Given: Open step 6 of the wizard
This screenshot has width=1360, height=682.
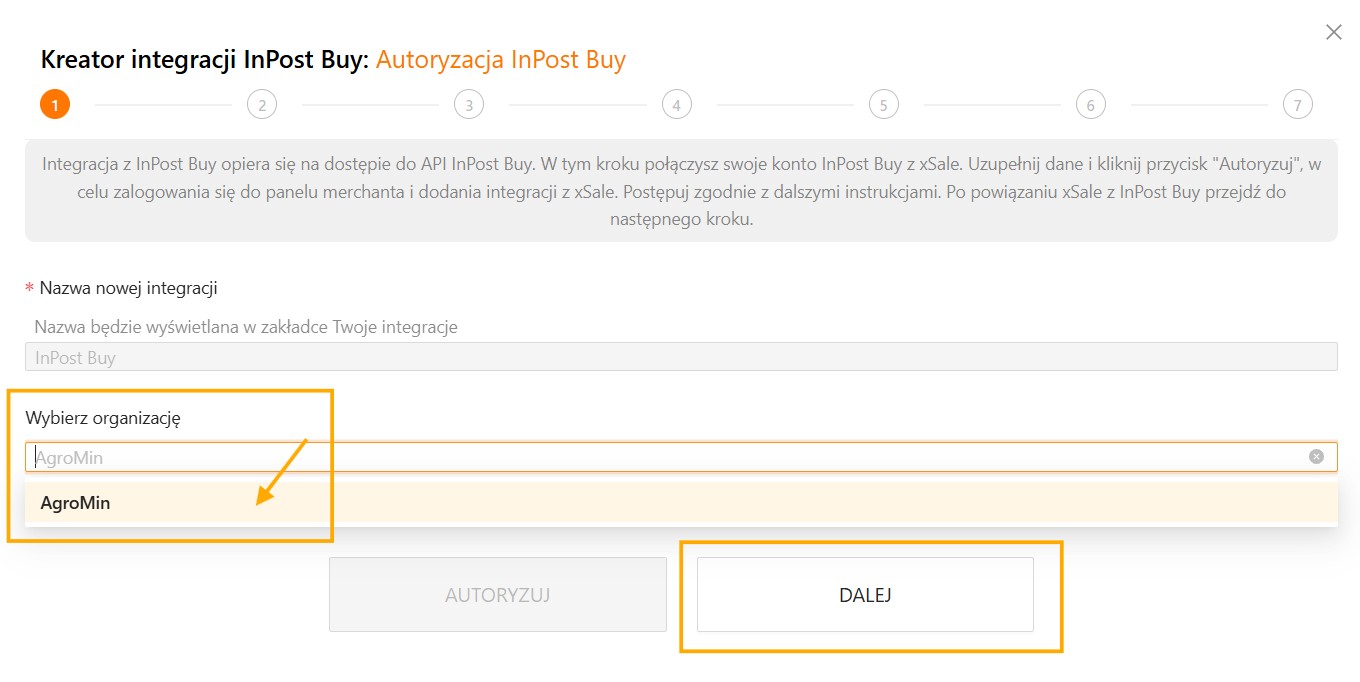Looking at the screenshot, I should (1090, 104).
